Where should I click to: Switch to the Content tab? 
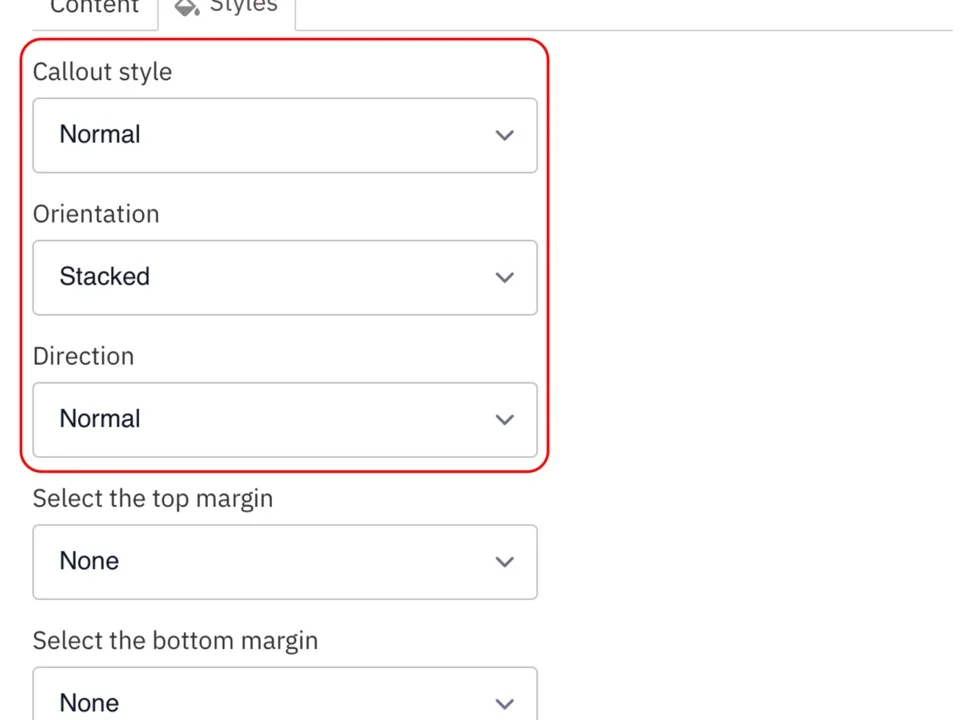click(94, 8)
